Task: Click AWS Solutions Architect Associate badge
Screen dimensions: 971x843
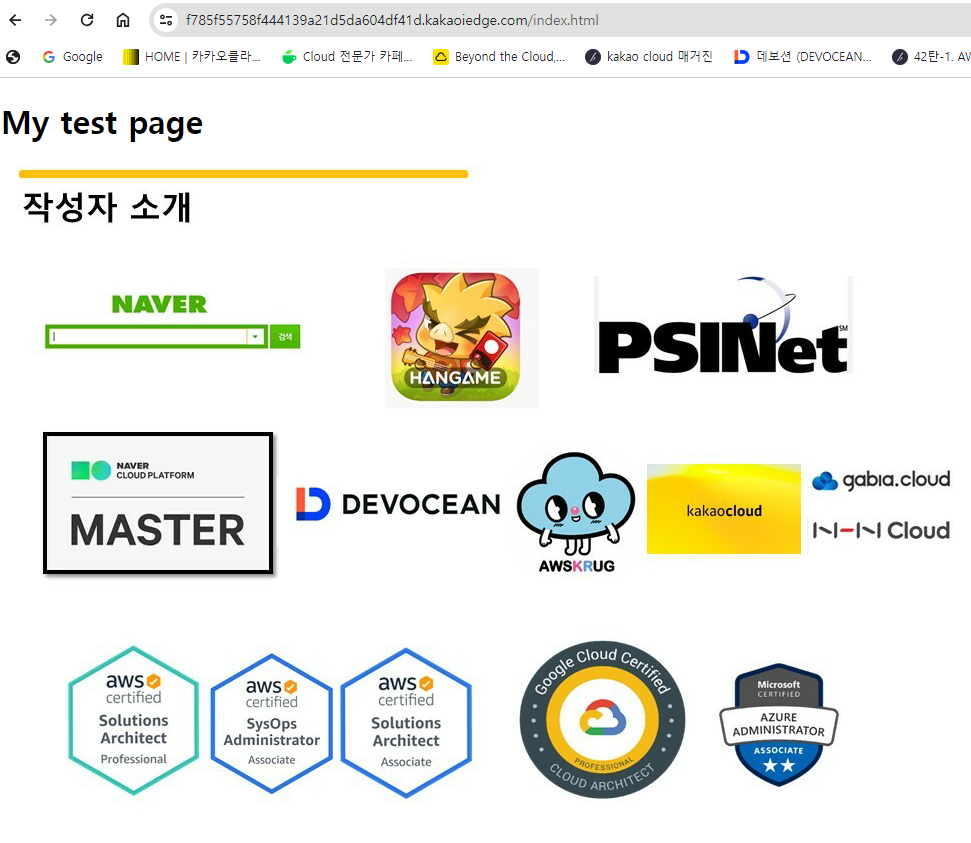Action: pyautogui.click(x=406, y=723)
